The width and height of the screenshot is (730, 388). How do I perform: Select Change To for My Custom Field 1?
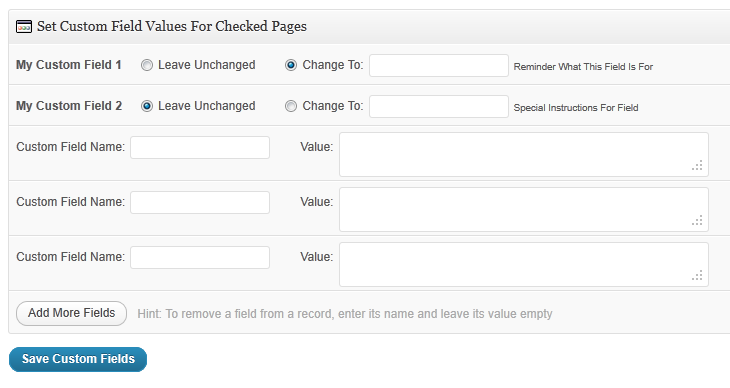(x=291, y=65)
